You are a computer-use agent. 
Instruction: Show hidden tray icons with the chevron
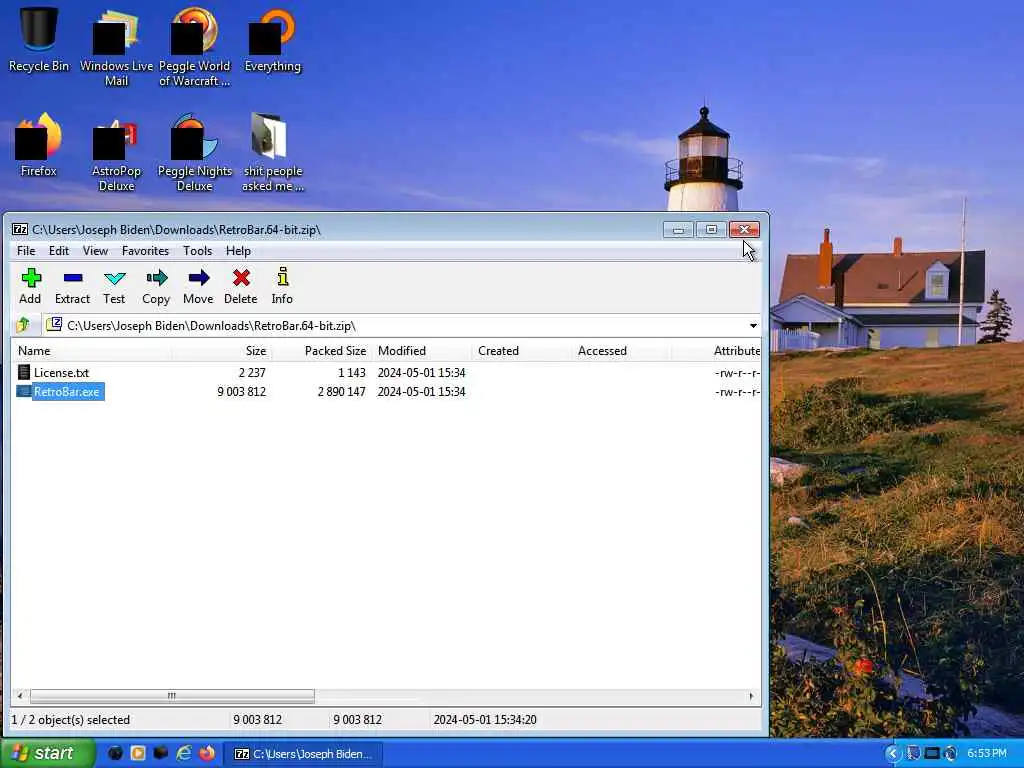point(893,753)
